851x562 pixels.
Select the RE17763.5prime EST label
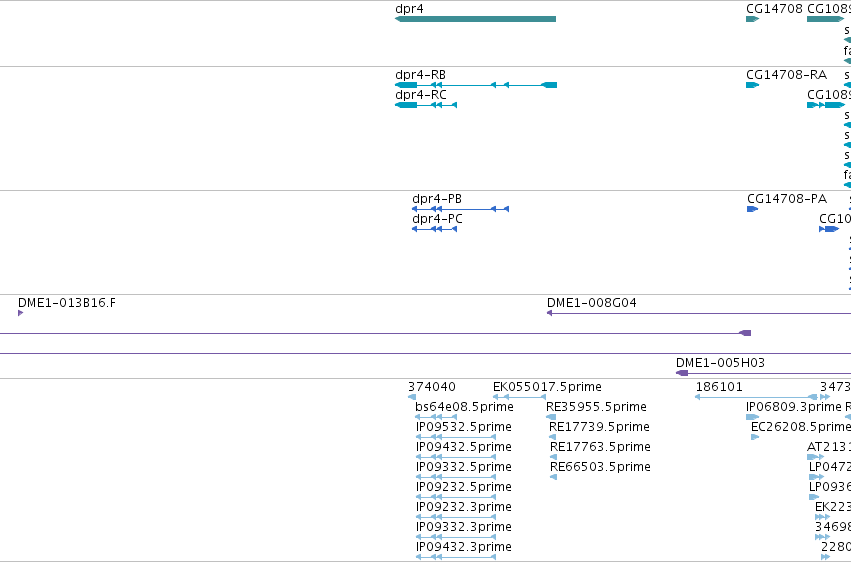600,447
